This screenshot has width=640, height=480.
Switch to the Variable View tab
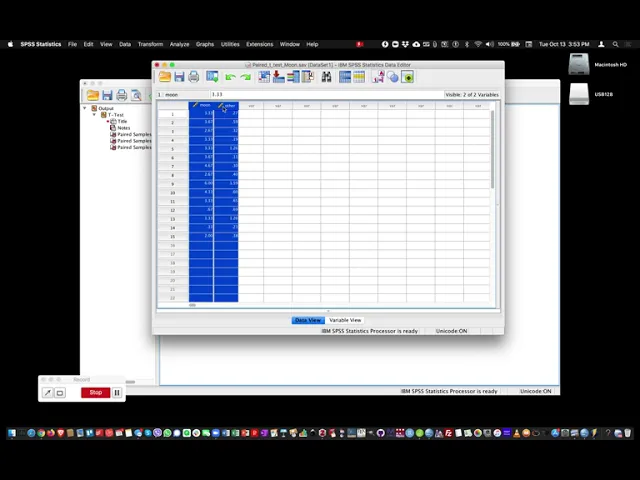[345, 320]
